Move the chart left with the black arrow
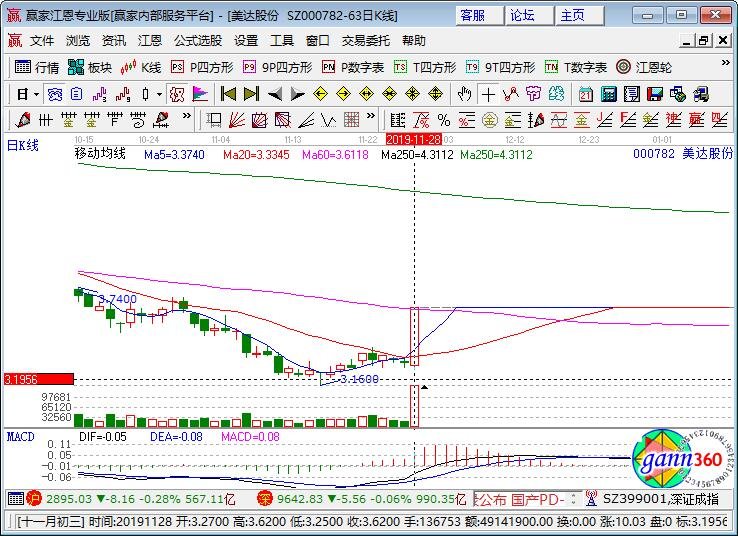The image size is (738, 536). (275, 95)
